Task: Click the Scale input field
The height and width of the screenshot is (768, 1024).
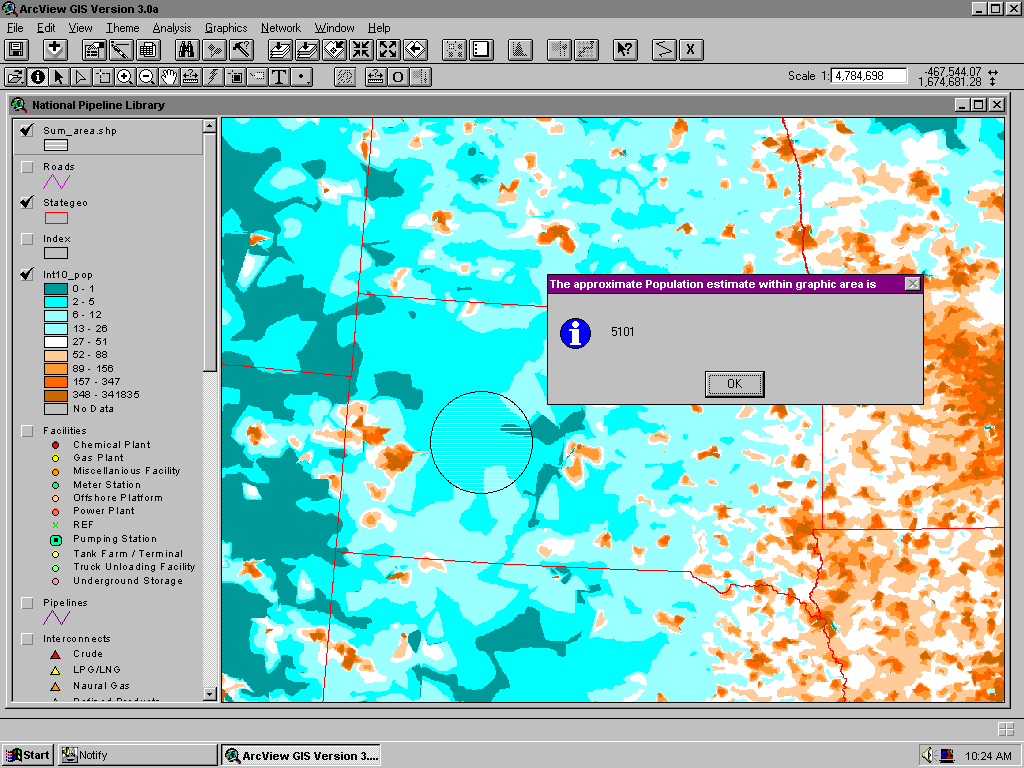Action: (x=869, y=76)
